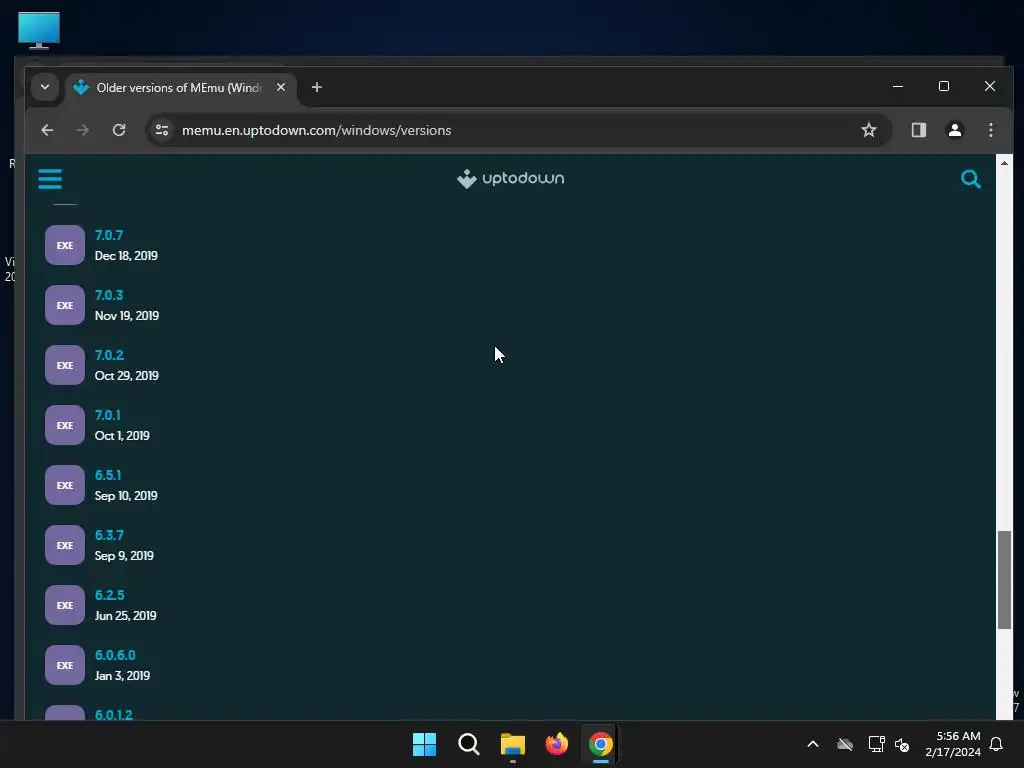This screenshot has height=768, width=1024.
Task: Click the OneDrive tray icon
Action: [x=845, y=744]
